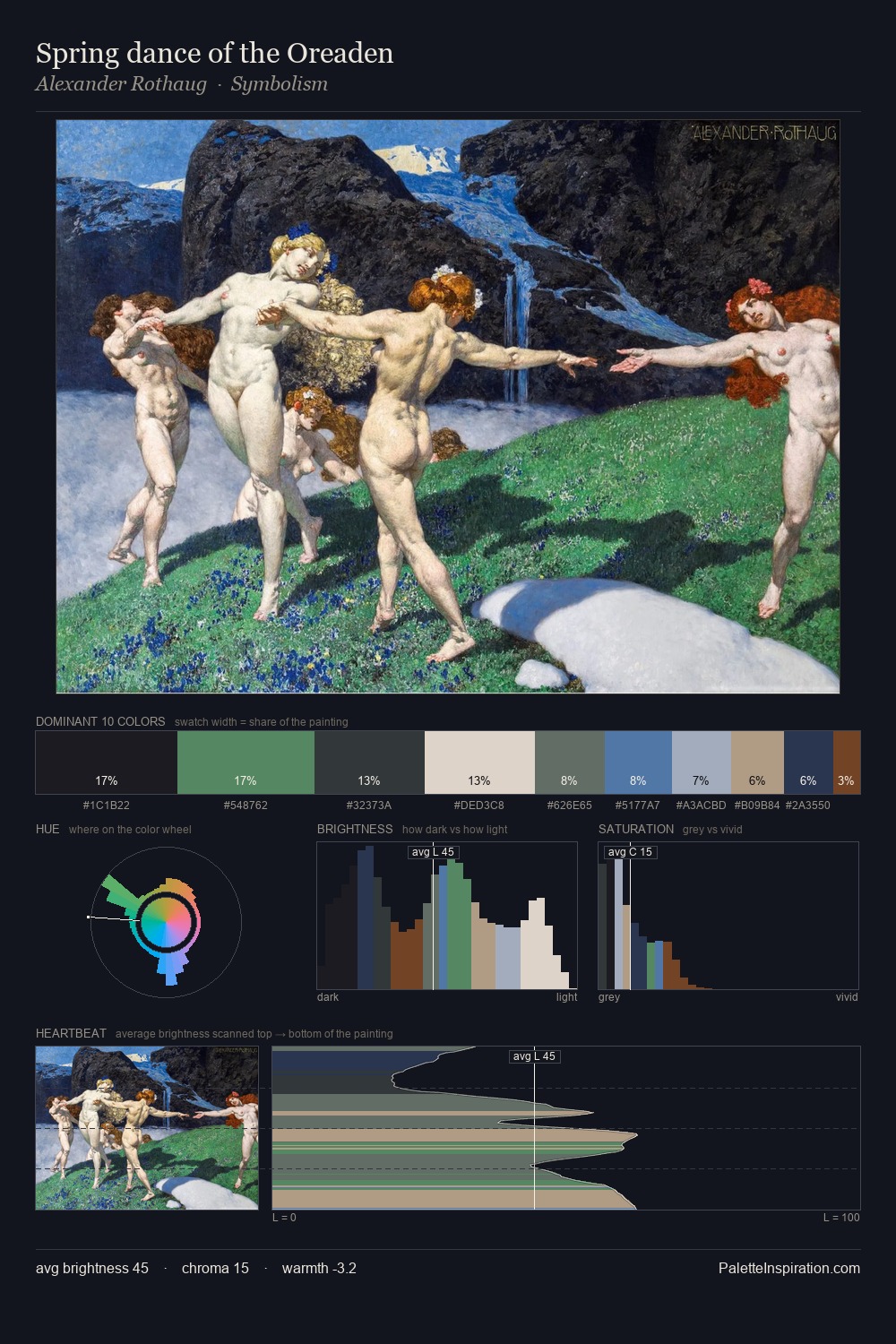Pick the pale blue #A3ACBD swatch

click(702, 762)
